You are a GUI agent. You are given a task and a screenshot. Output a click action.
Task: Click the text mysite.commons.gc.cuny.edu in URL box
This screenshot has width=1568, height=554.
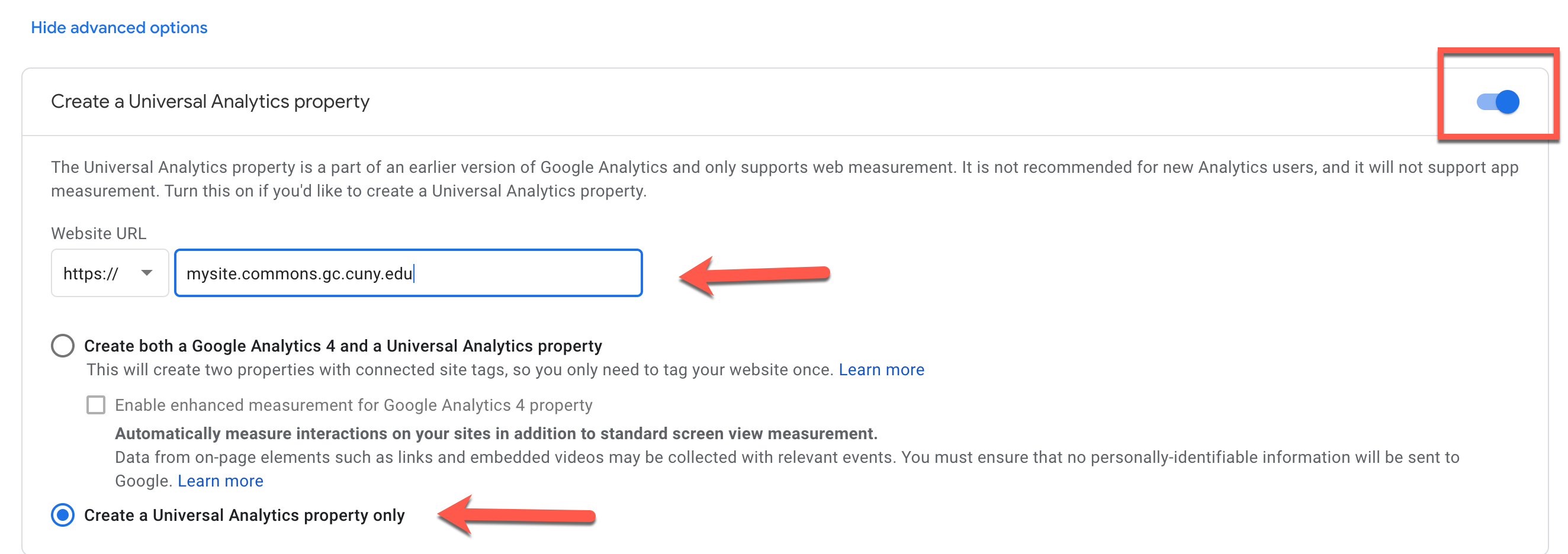point(300,273)
